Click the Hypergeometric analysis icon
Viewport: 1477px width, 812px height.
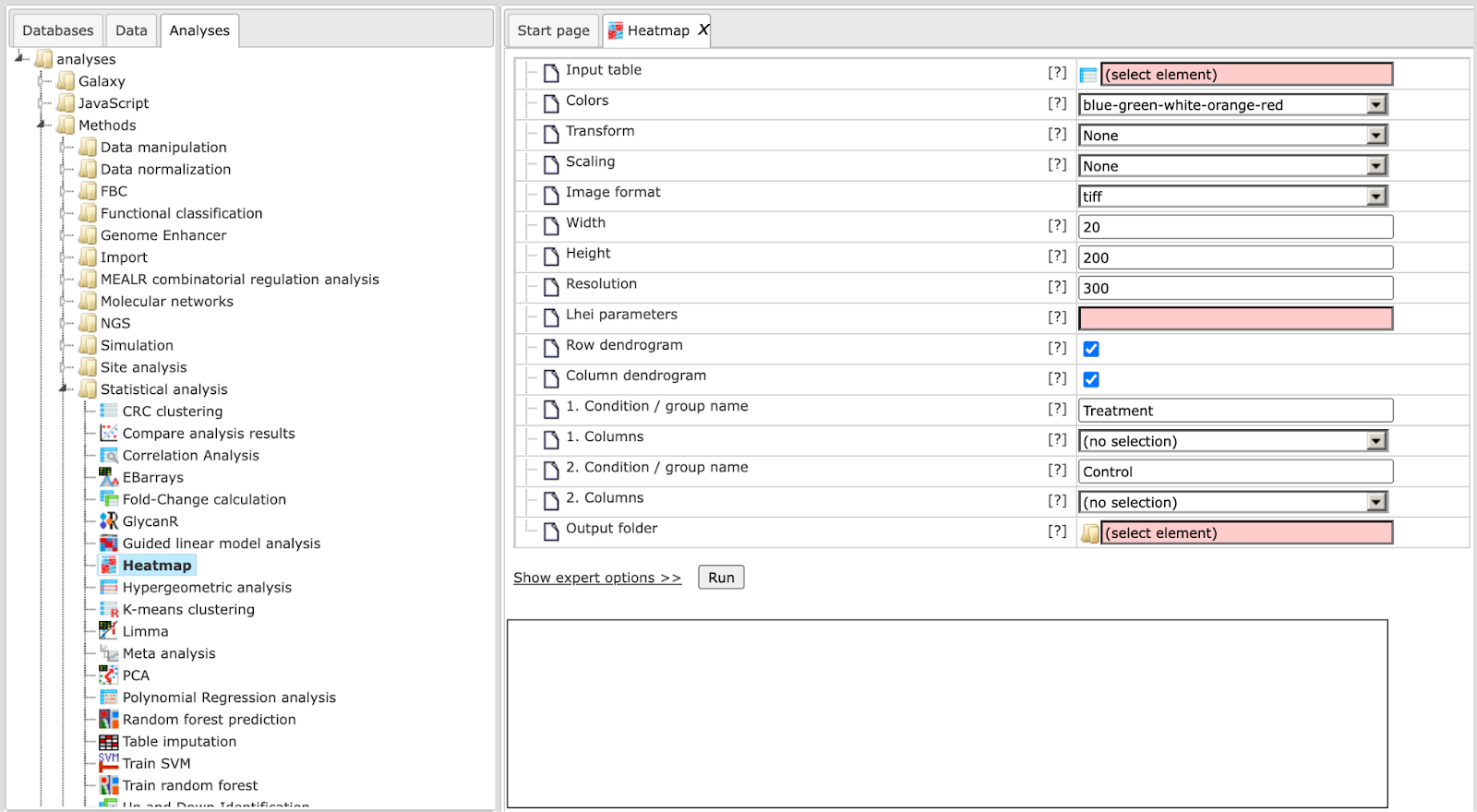[109, 588]
